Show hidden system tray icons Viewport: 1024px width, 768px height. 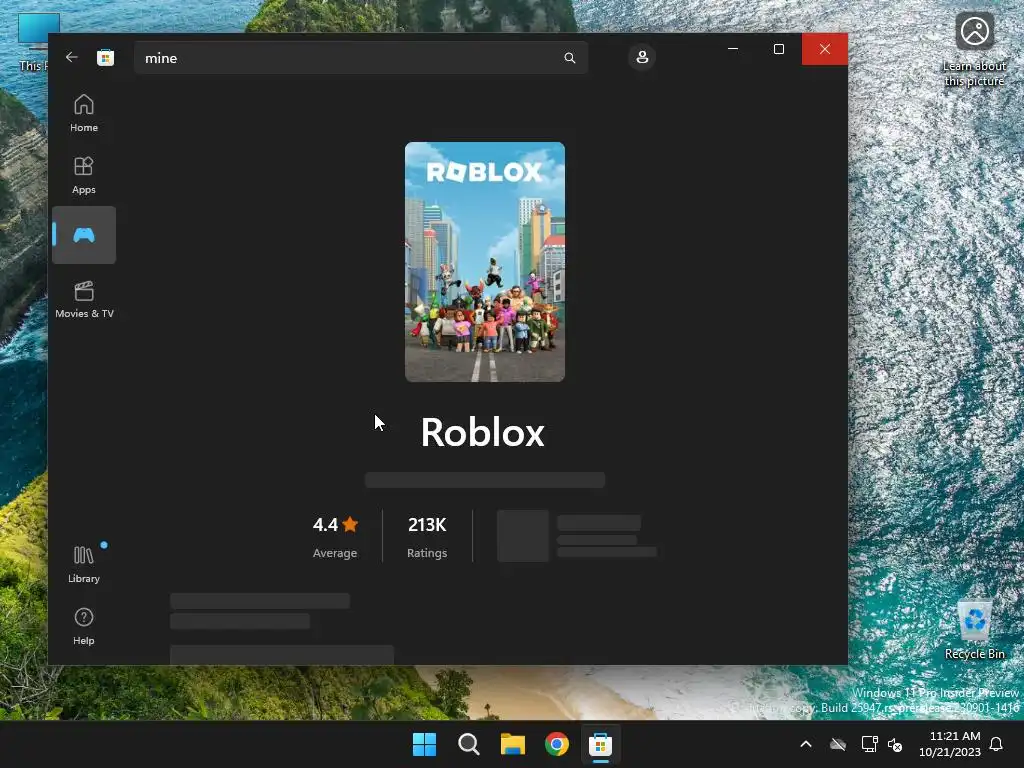pos(806,744)
